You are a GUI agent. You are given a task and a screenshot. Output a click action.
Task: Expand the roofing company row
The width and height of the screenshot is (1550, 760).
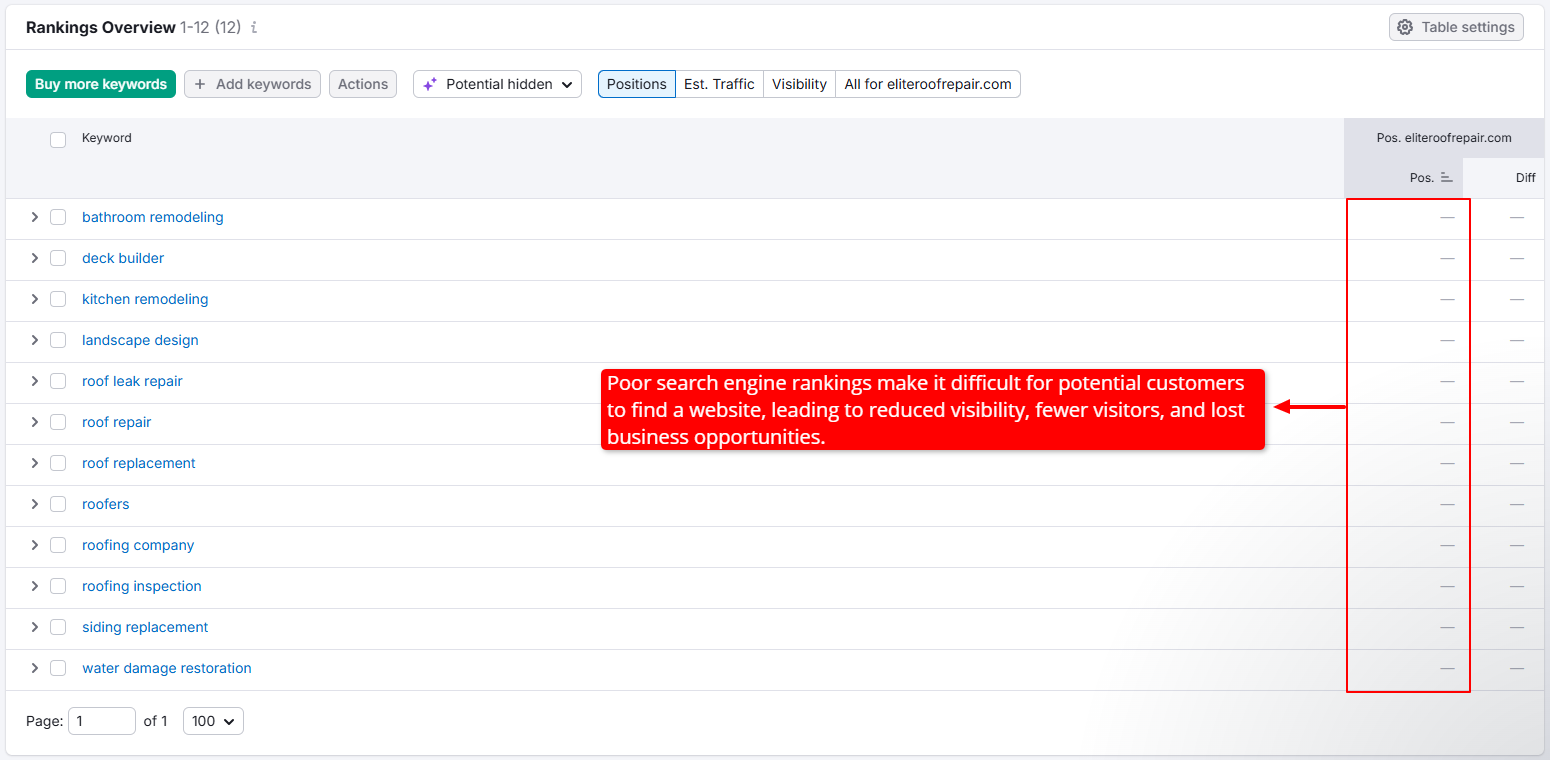coord(34,545)
